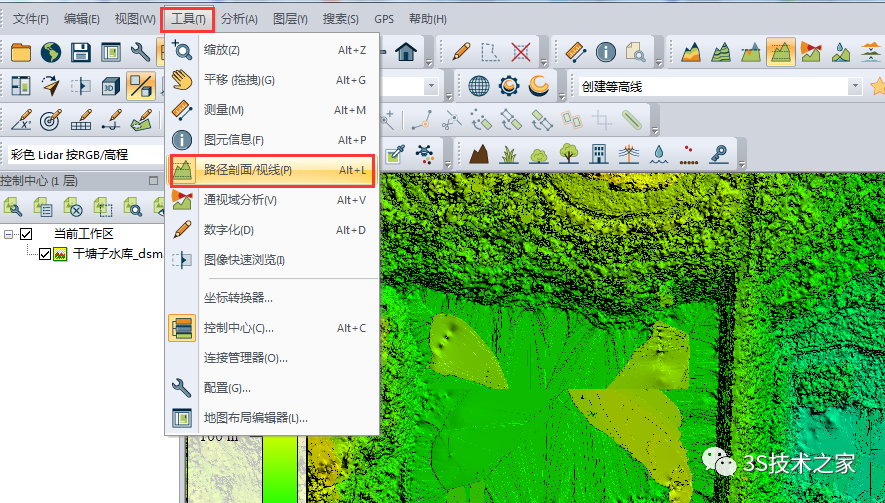Open the 文件(F) menu
Screen dimensions: 885x503
coord(30,19)
